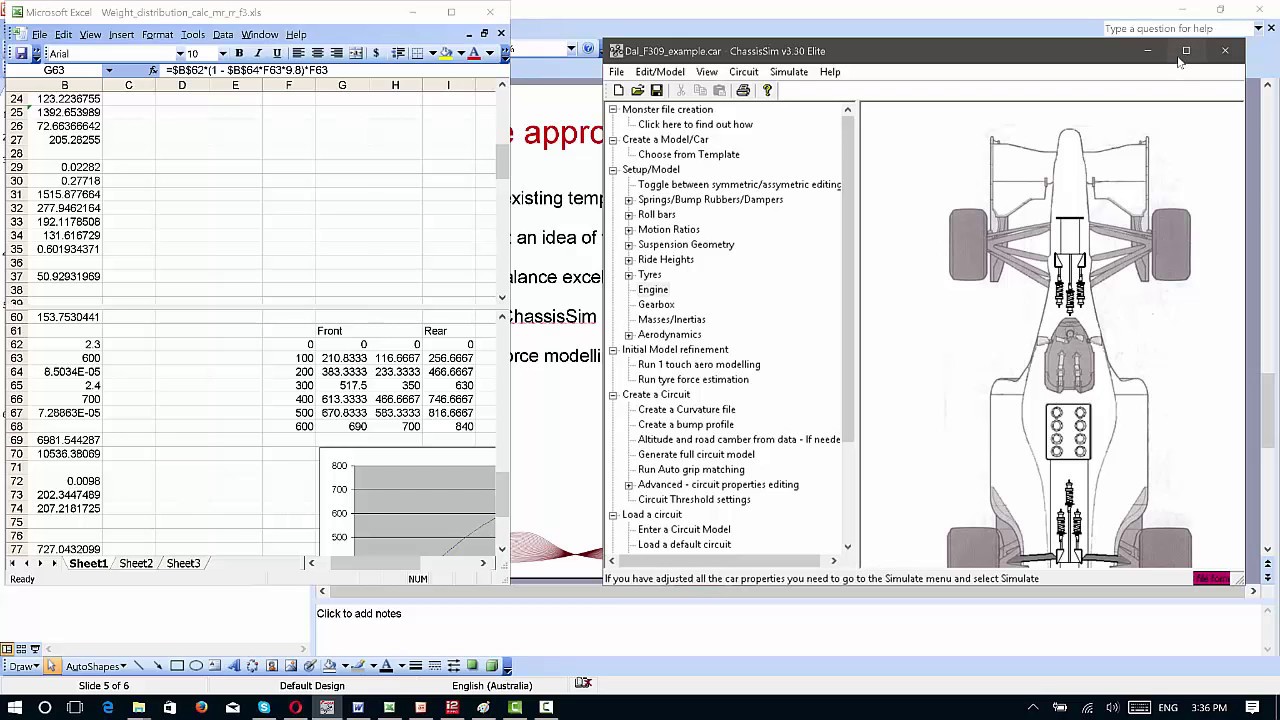Select the Oval drawing tool
Image resolution: width=1280 pixels, height=720 pixels.
tap(196, 666)
